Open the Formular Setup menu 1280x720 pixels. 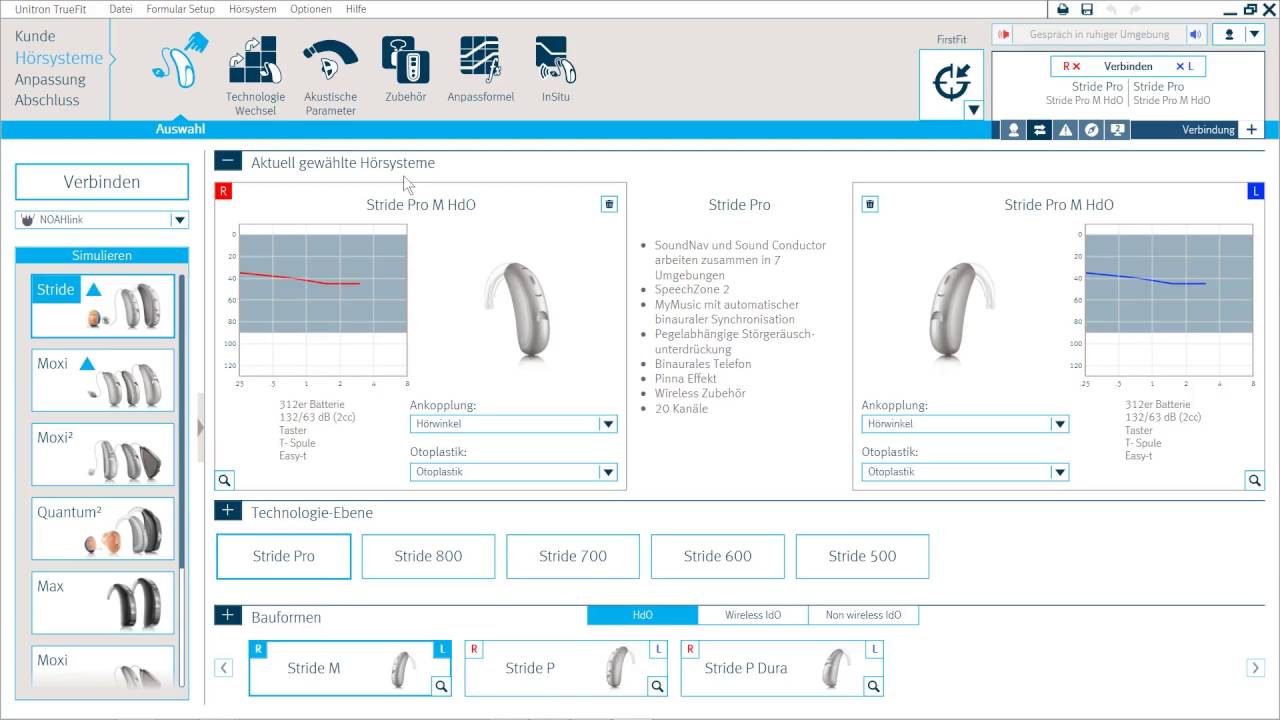[x=180, y=9]
